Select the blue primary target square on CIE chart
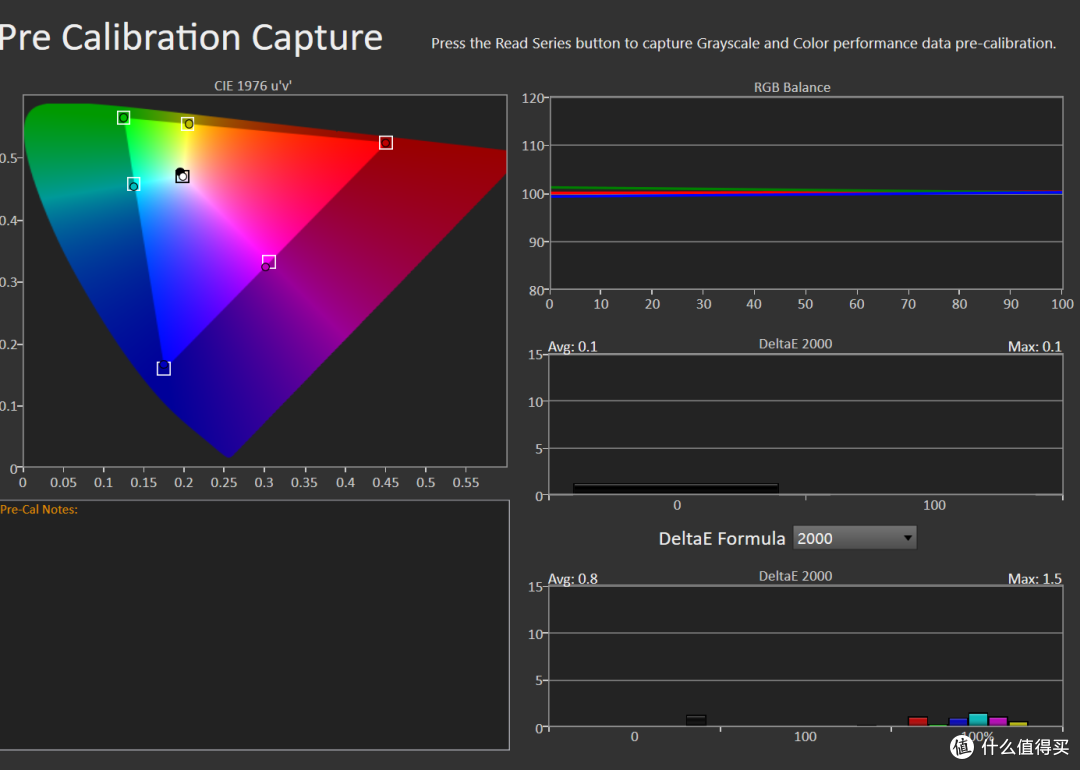The height and width of the screenshot is (770, 1080). coord(163,368)
